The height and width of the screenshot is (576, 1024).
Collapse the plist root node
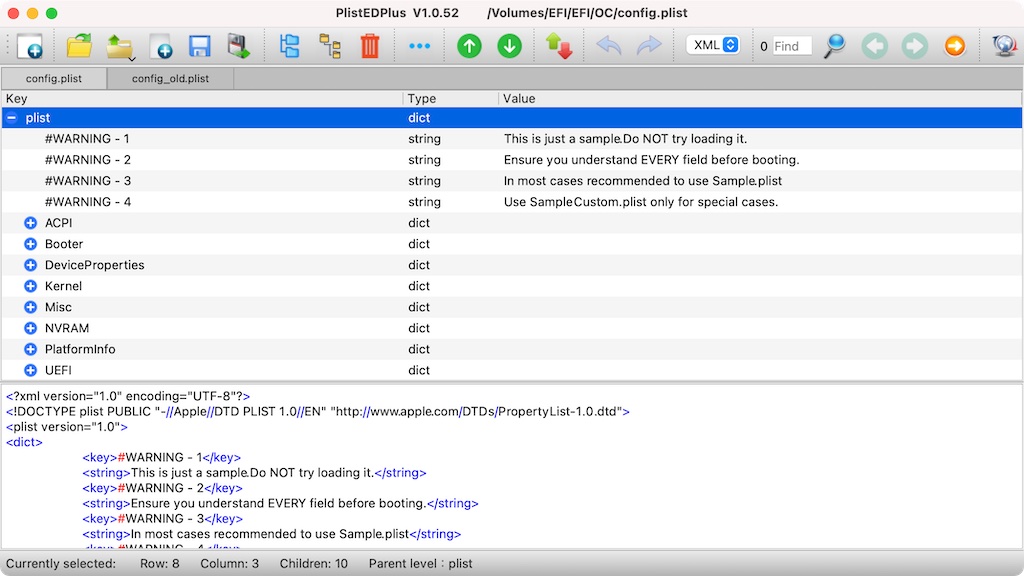tap(12, 118)
